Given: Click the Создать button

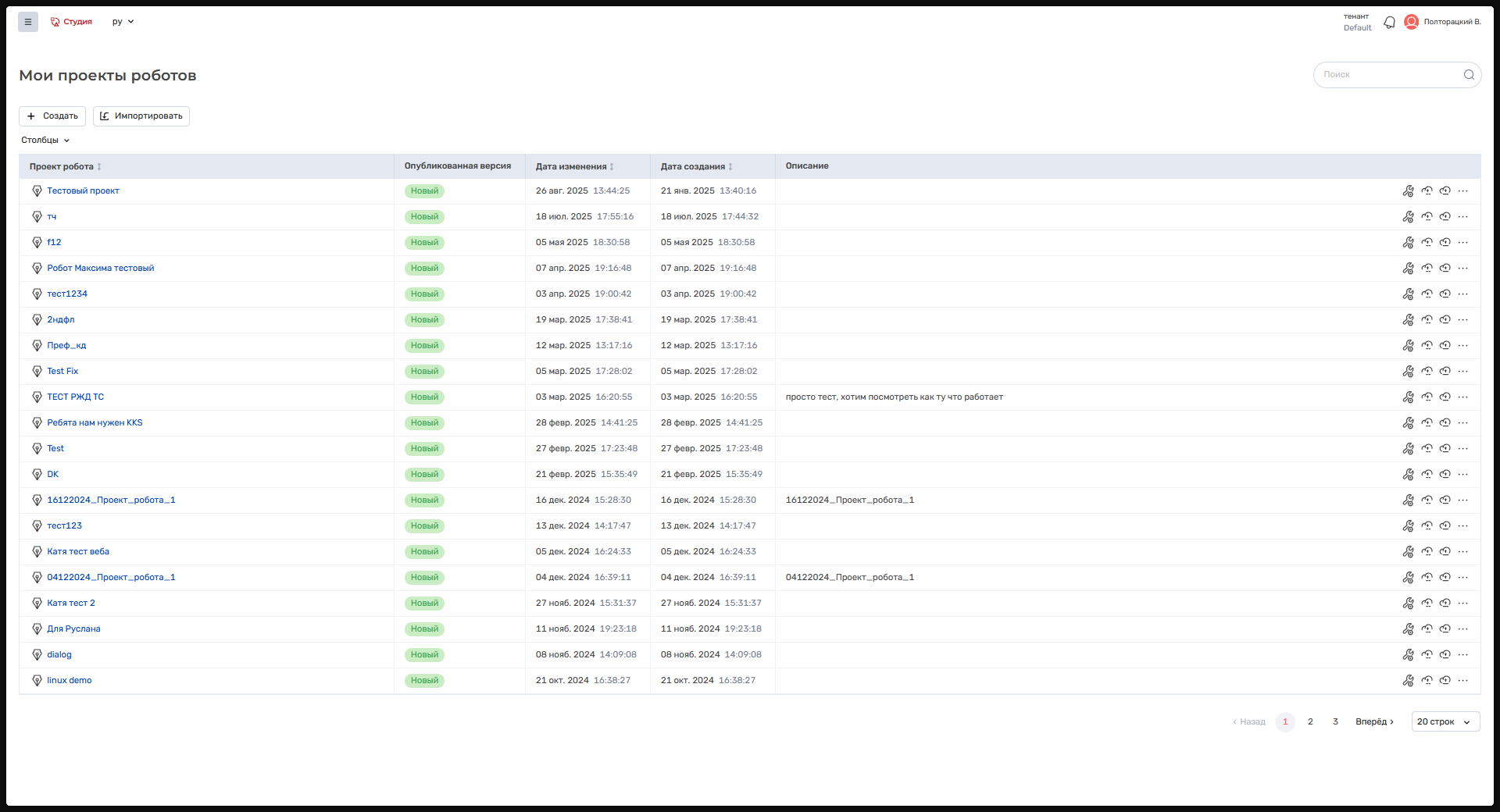Looking at the screenshot, I should click(x=52, y=116).
